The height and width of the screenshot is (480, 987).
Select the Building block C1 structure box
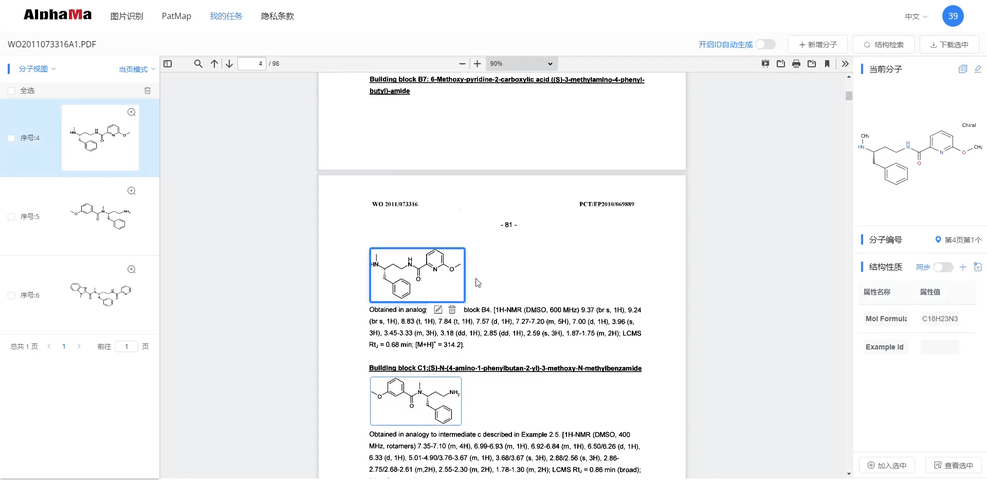[x=415, y=401]
